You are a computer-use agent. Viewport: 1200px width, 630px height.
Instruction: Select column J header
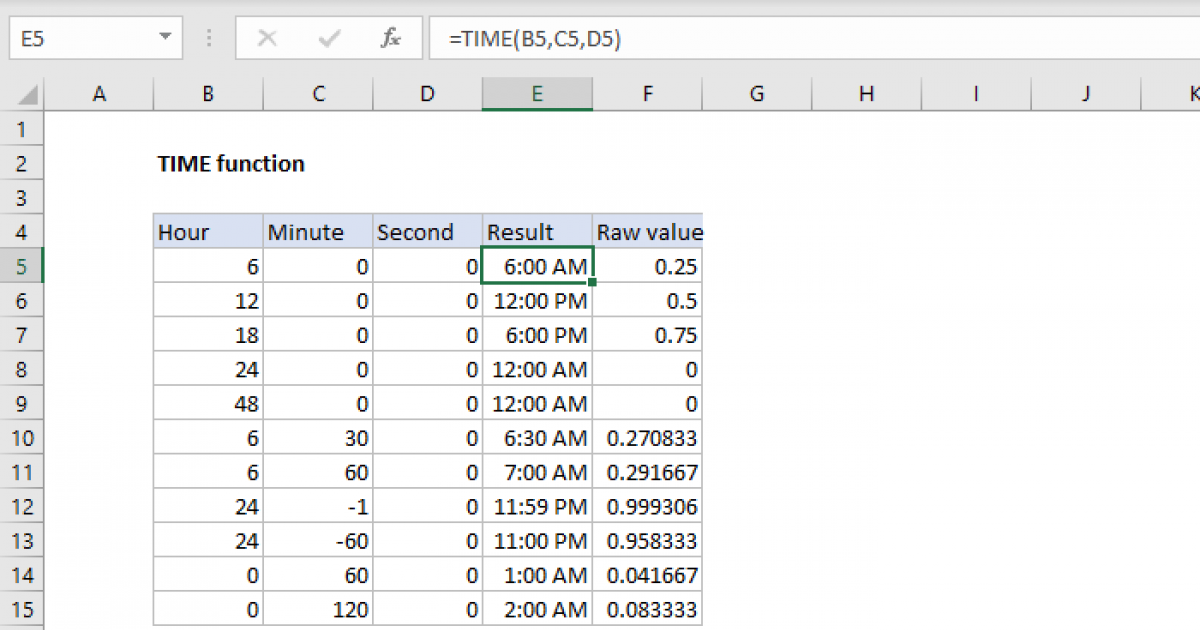click(1085, 94)
